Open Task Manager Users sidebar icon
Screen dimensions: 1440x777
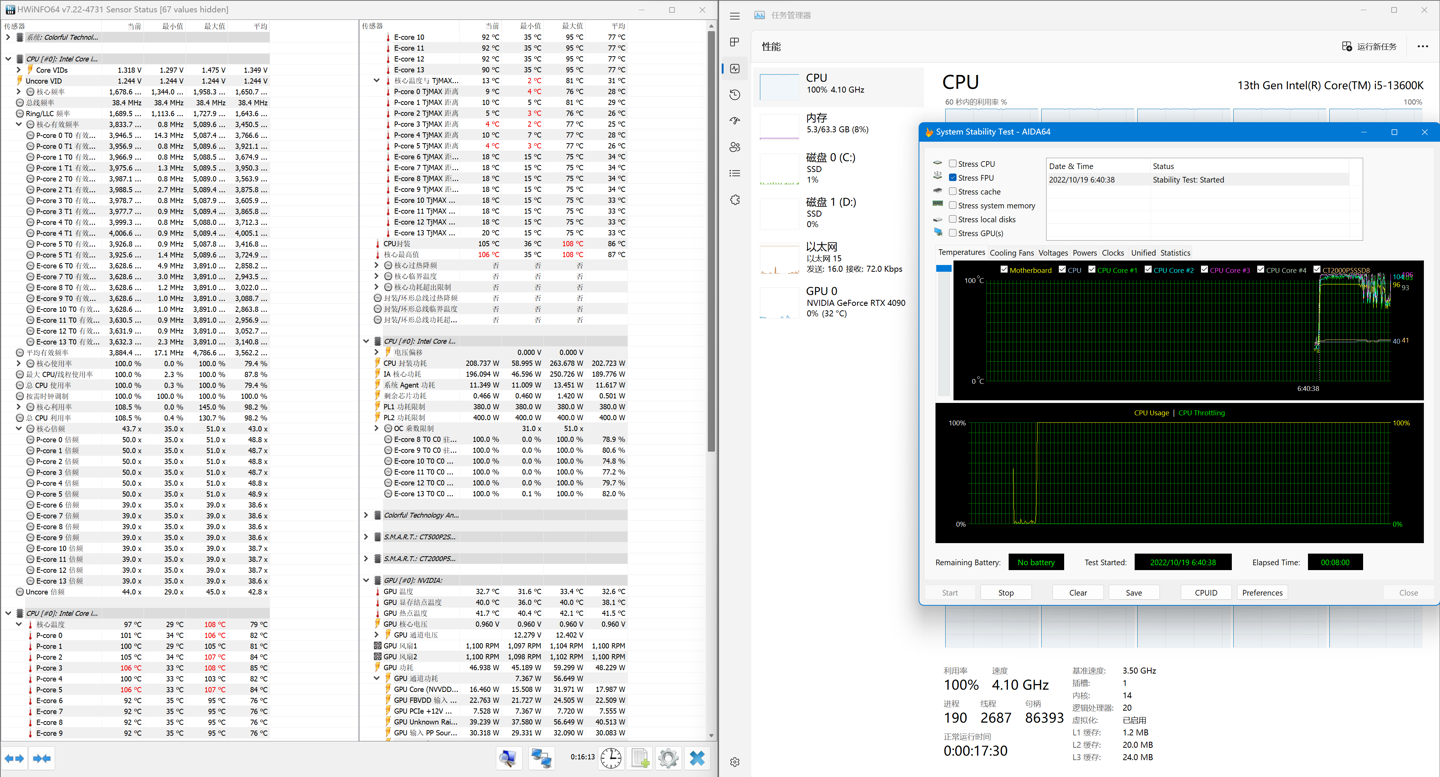(x=735, y=147)
